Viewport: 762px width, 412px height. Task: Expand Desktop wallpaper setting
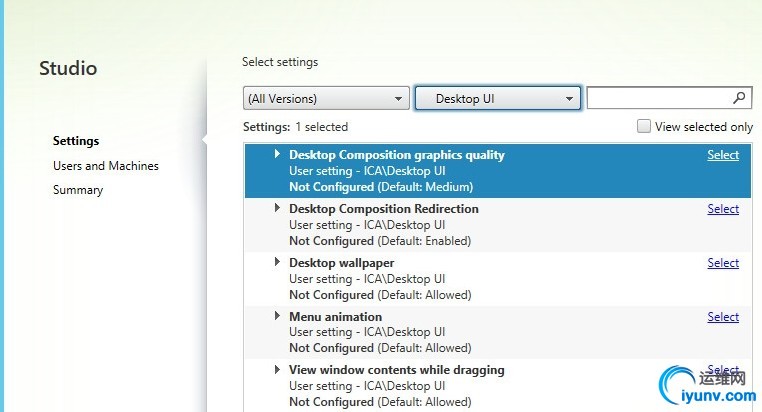tap(277, 262)
